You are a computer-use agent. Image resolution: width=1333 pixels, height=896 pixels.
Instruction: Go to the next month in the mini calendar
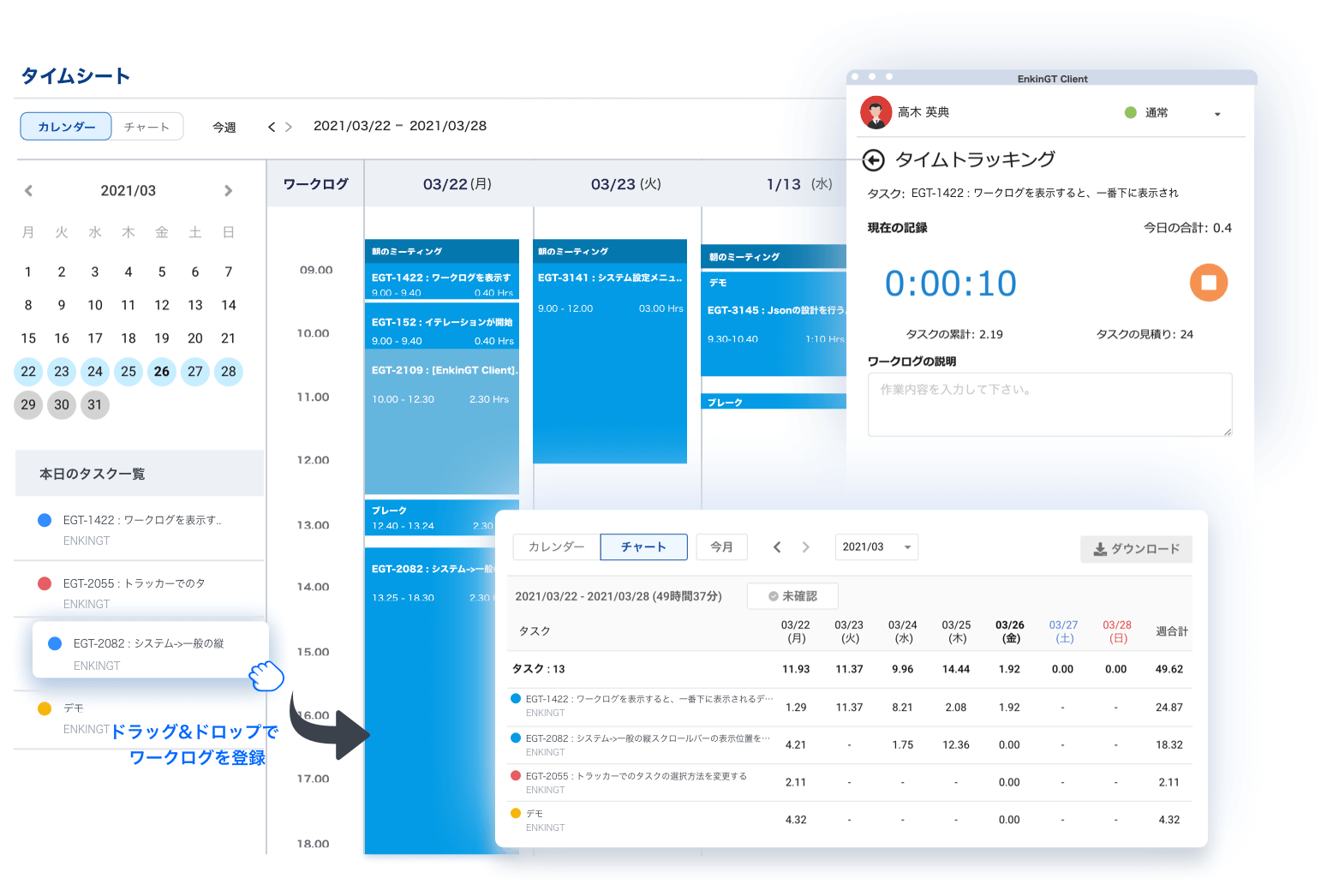228,191
